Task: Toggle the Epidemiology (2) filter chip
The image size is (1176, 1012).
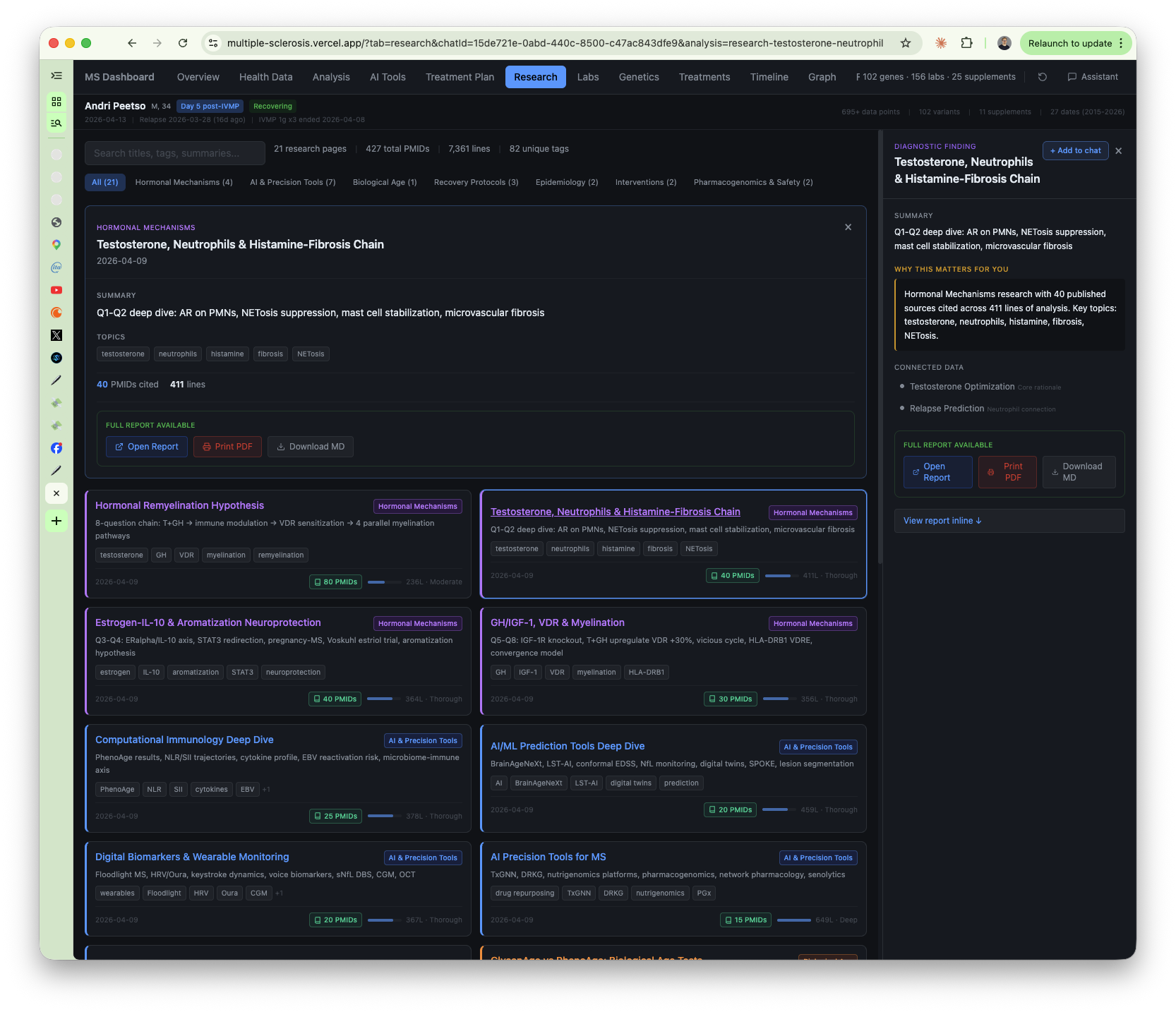Action: (566, 182)
